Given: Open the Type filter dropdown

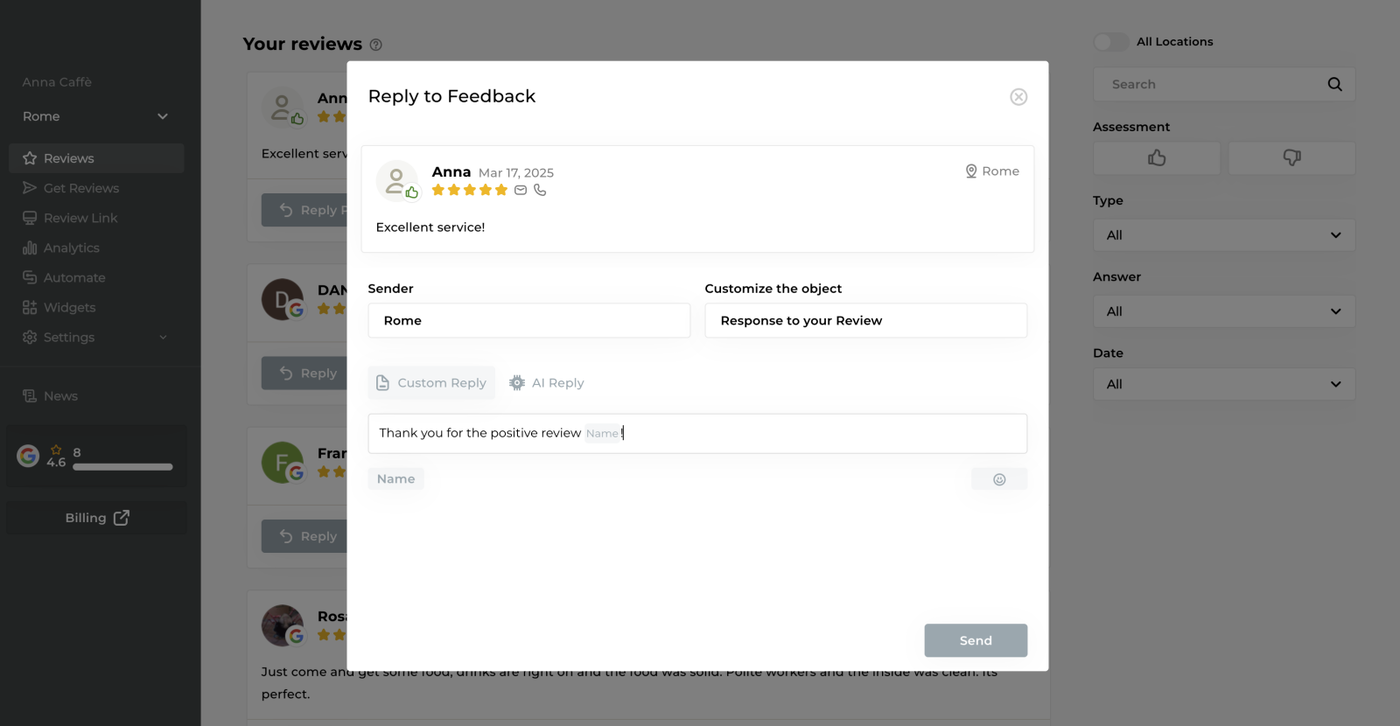Looking at the screenshot, I should click(1223, 235).
